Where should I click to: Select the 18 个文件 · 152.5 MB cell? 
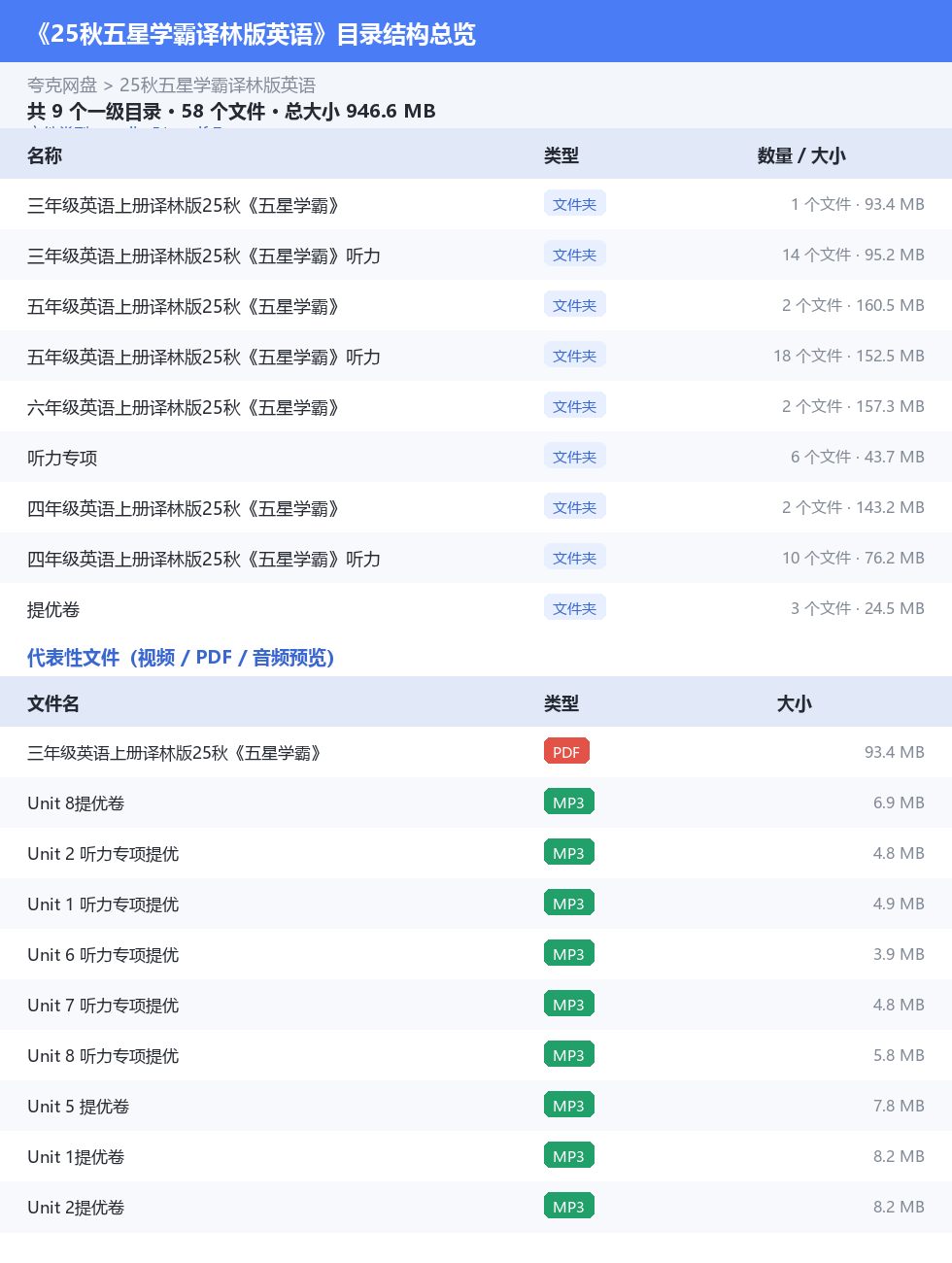(849, 356)
